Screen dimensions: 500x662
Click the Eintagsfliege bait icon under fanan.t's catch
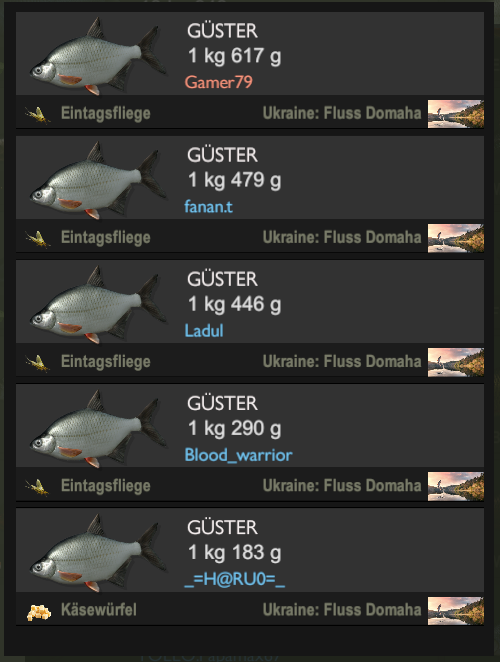pos(38,239)
